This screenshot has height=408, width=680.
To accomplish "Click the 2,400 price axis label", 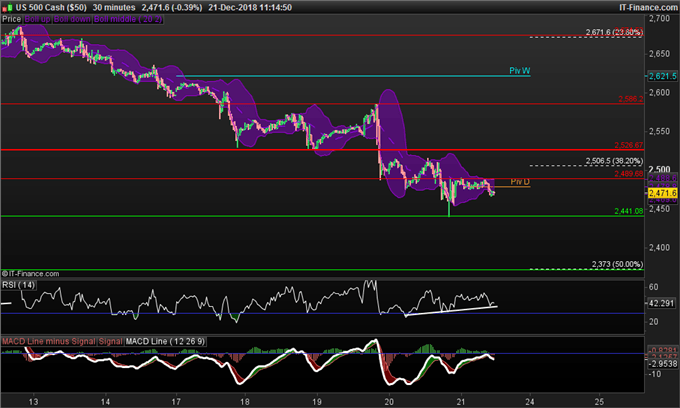I will (x=659, y=248).
